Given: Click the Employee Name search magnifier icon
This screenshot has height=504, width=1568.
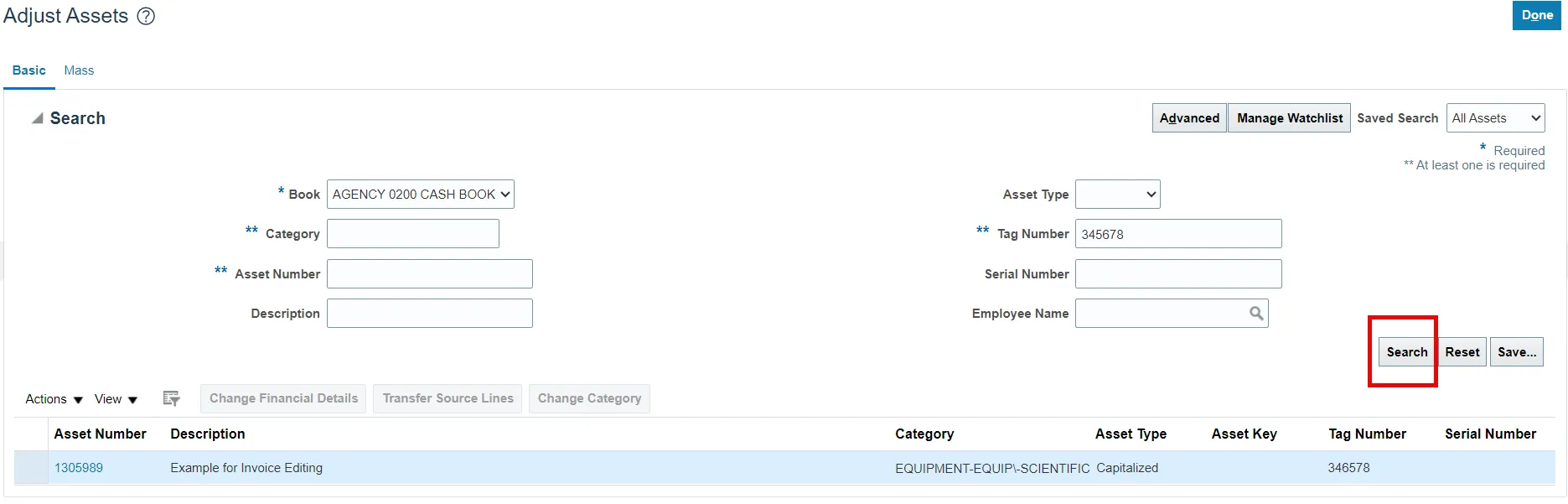Looking at the screenshot, I should [1255, 314].
